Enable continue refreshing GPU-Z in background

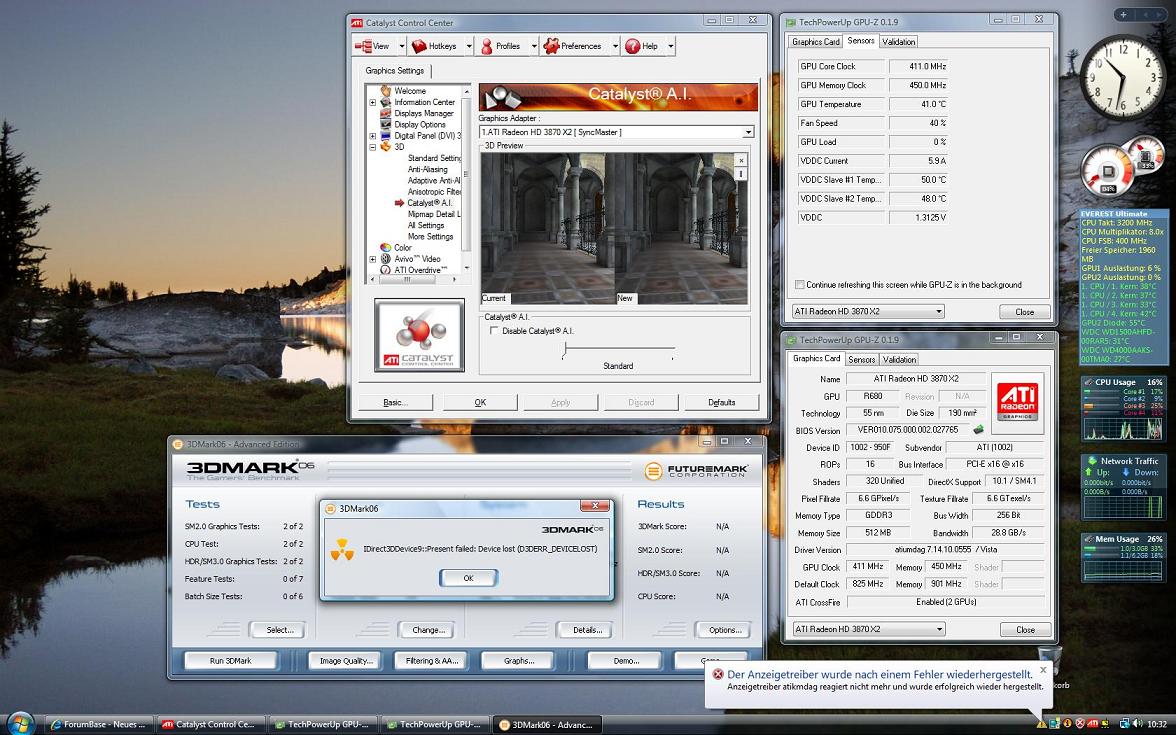[800, 285]
